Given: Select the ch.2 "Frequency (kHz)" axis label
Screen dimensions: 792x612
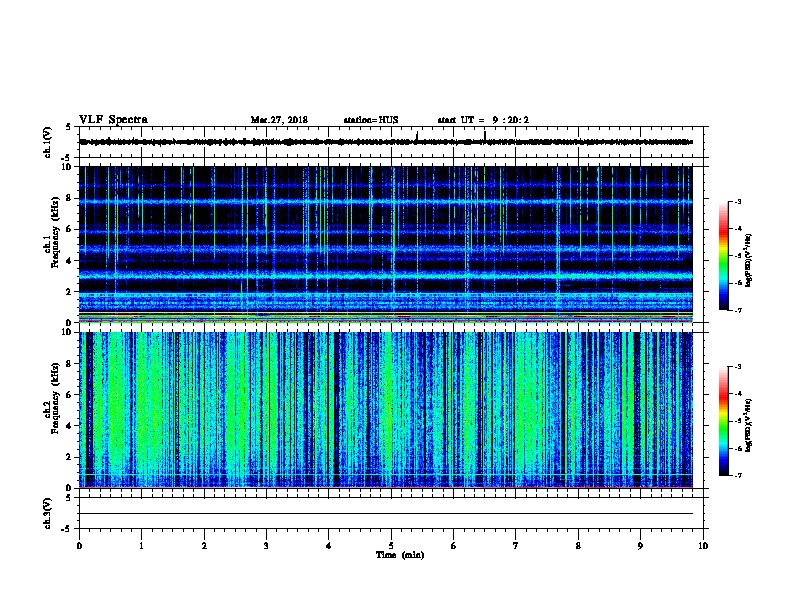Looking at the screenshot, I should coord(56,398).
